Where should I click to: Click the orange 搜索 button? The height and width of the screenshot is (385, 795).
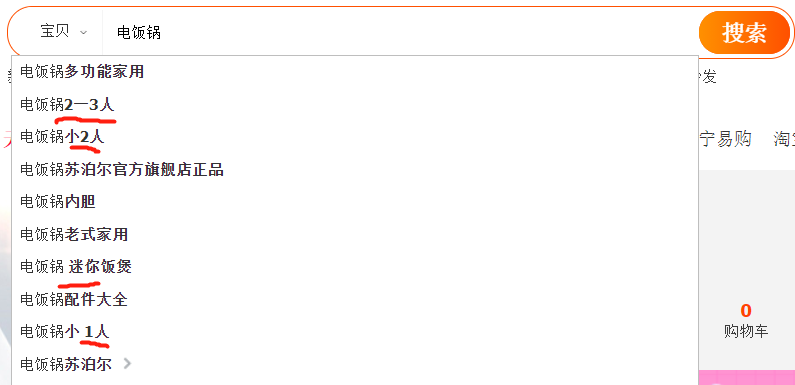point(744,32)
